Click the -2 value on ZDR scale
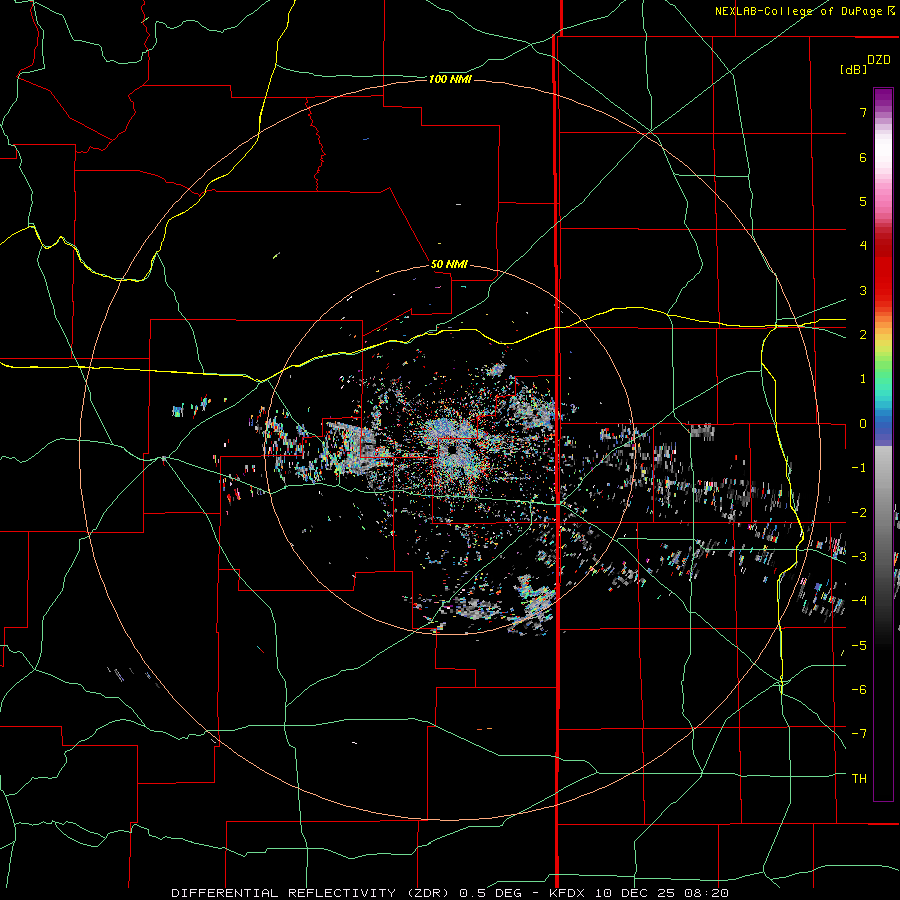The width and height of the screenshot is (900, 900). [x=859, y=513]
